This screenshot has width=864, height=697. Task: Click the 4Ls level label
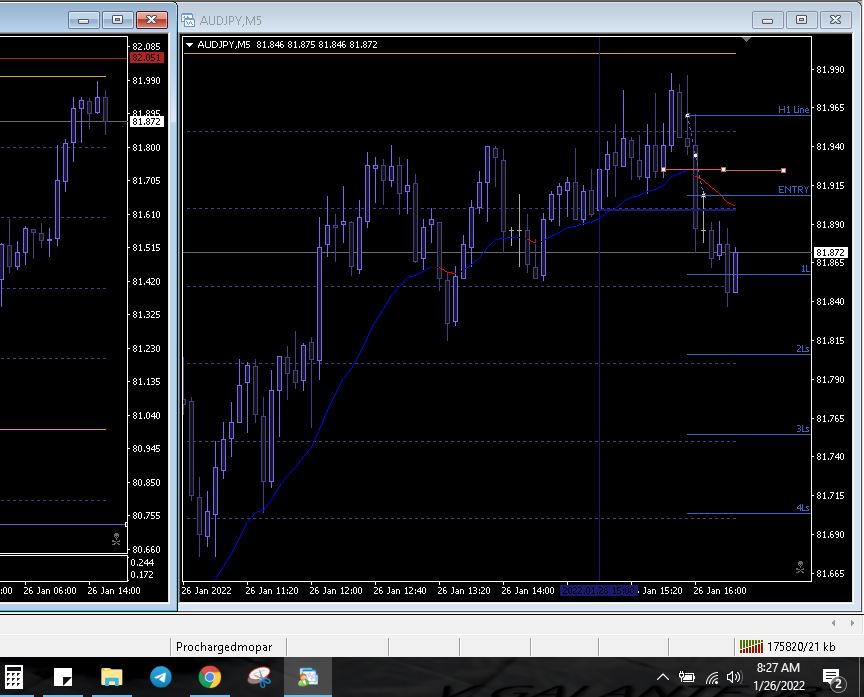point(802,508)
